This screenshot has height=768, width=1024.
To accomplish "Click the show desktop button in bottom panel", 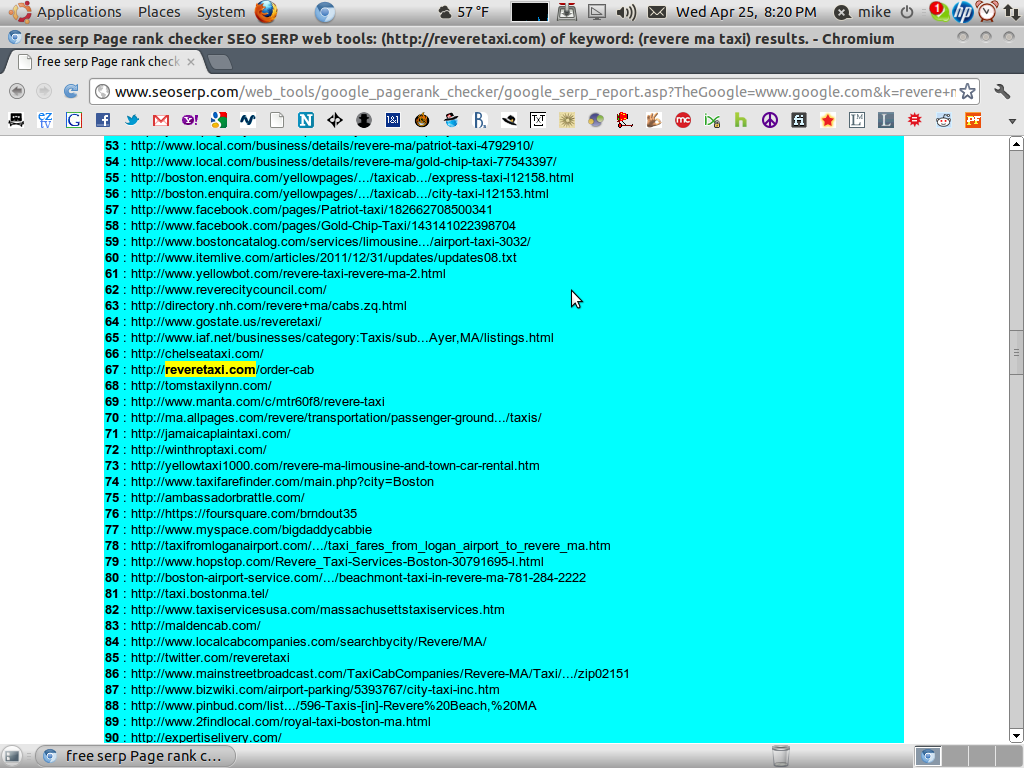I will (12, 756).
